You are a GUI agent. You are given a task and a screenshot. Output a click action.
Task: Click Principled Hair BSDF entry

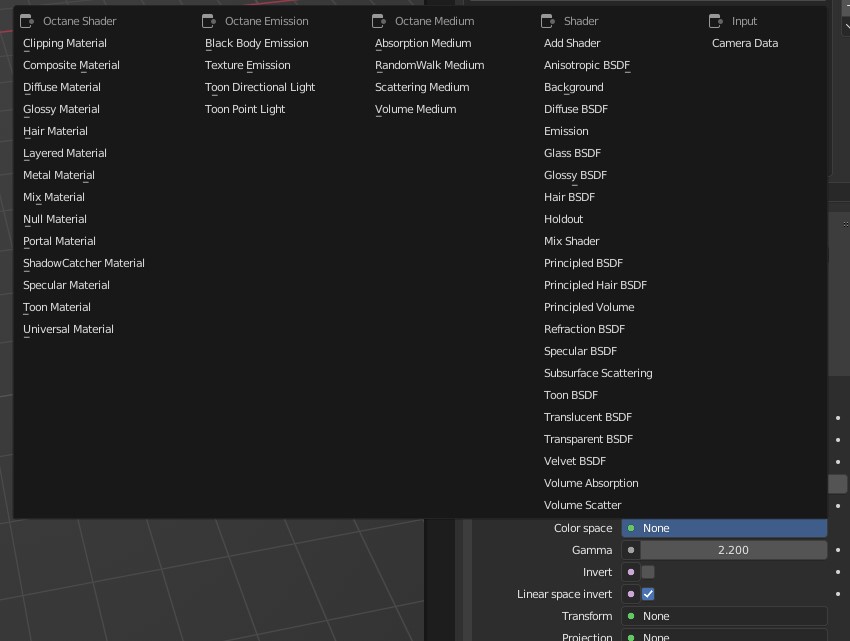click(x=595, y=285)
